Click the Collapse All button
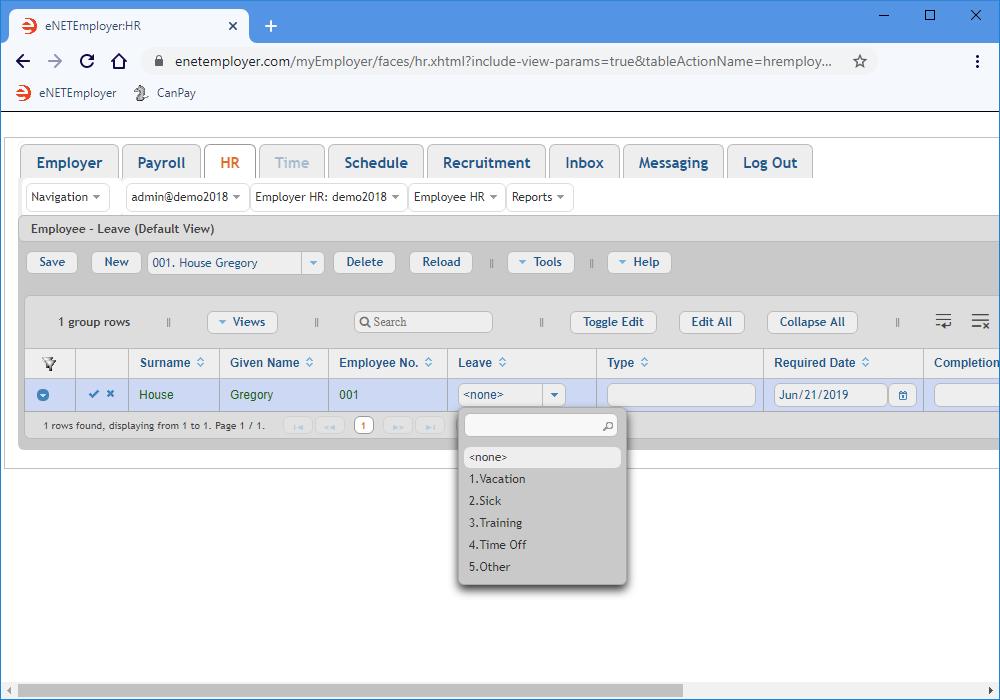Image resolution: width=1000 pixels, height=700 pixels. 812,322
